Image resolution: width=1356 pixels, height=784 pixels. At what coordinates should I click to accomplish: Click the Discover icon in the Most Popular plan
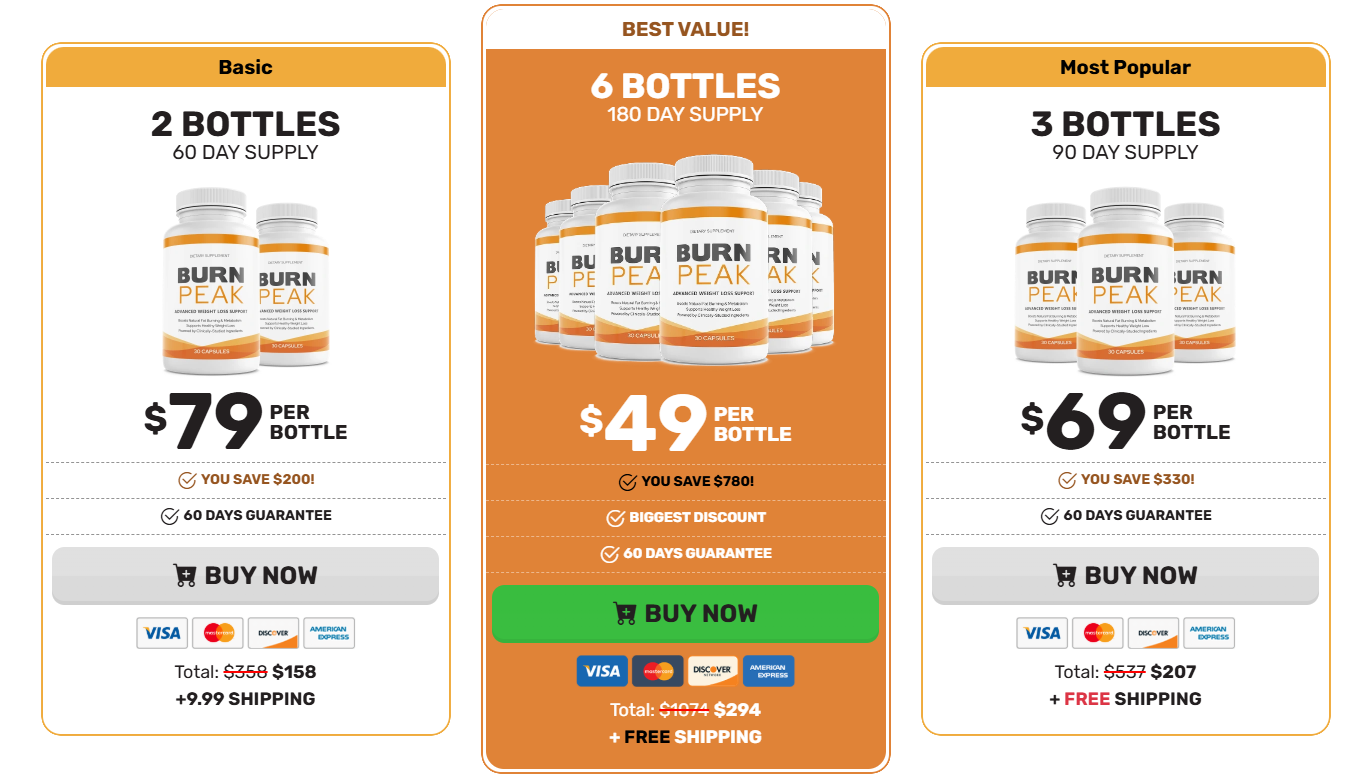[x=1153, y=633]
